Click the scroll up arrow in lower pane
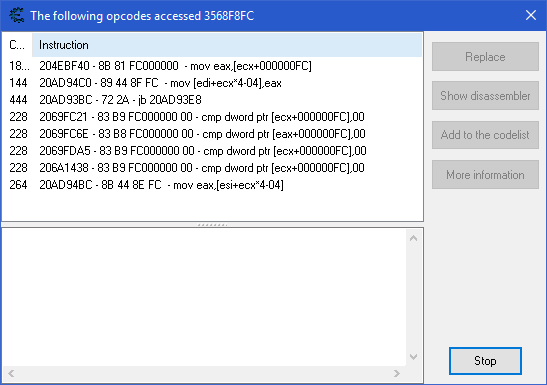Screen dimensions: 547x385 click(x=413, y=239)
